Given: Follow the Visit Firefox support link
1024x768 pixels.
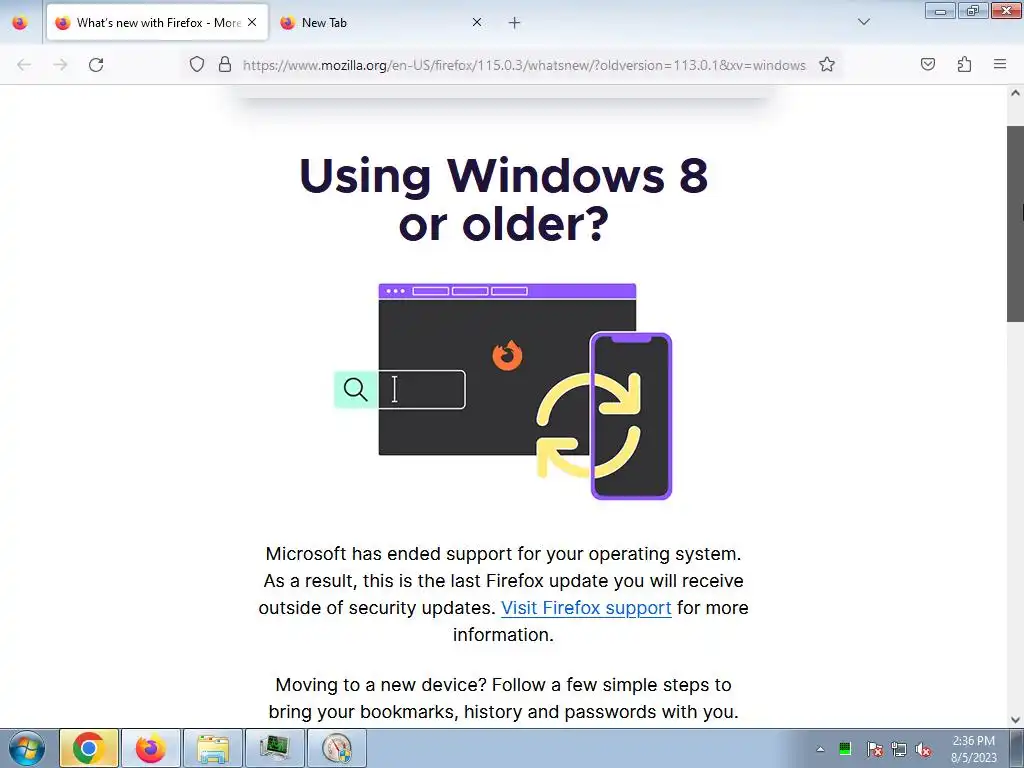Looking at the screenshot, I should point(586,608).
